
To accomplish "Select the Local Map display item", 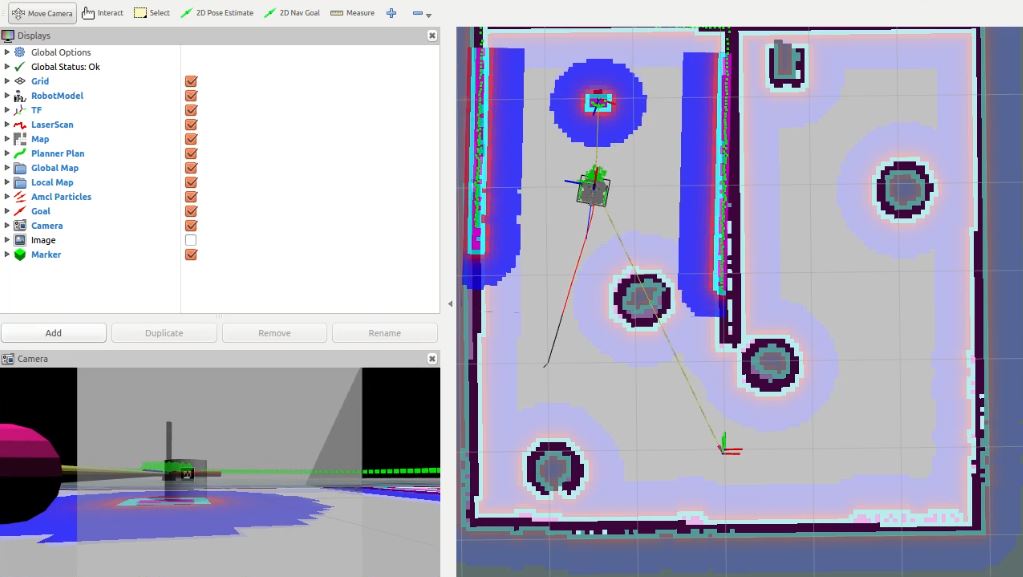I will [x=52, y=183].
